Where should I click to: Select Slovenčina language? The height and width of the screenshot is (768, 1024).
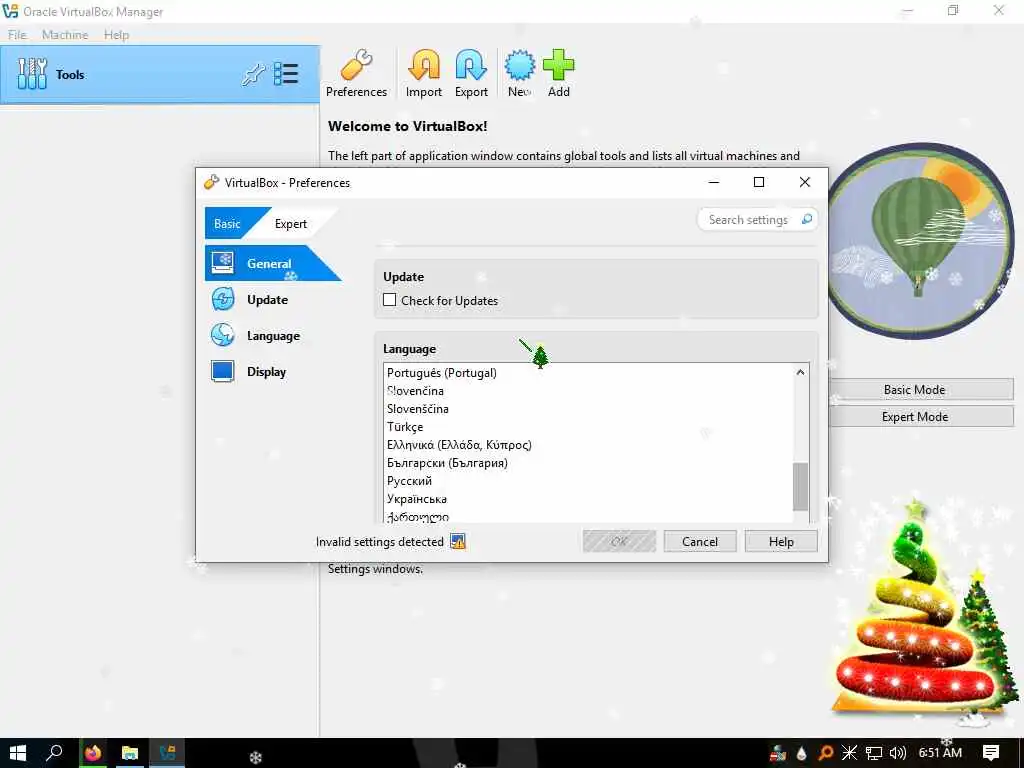pos(415,391)
